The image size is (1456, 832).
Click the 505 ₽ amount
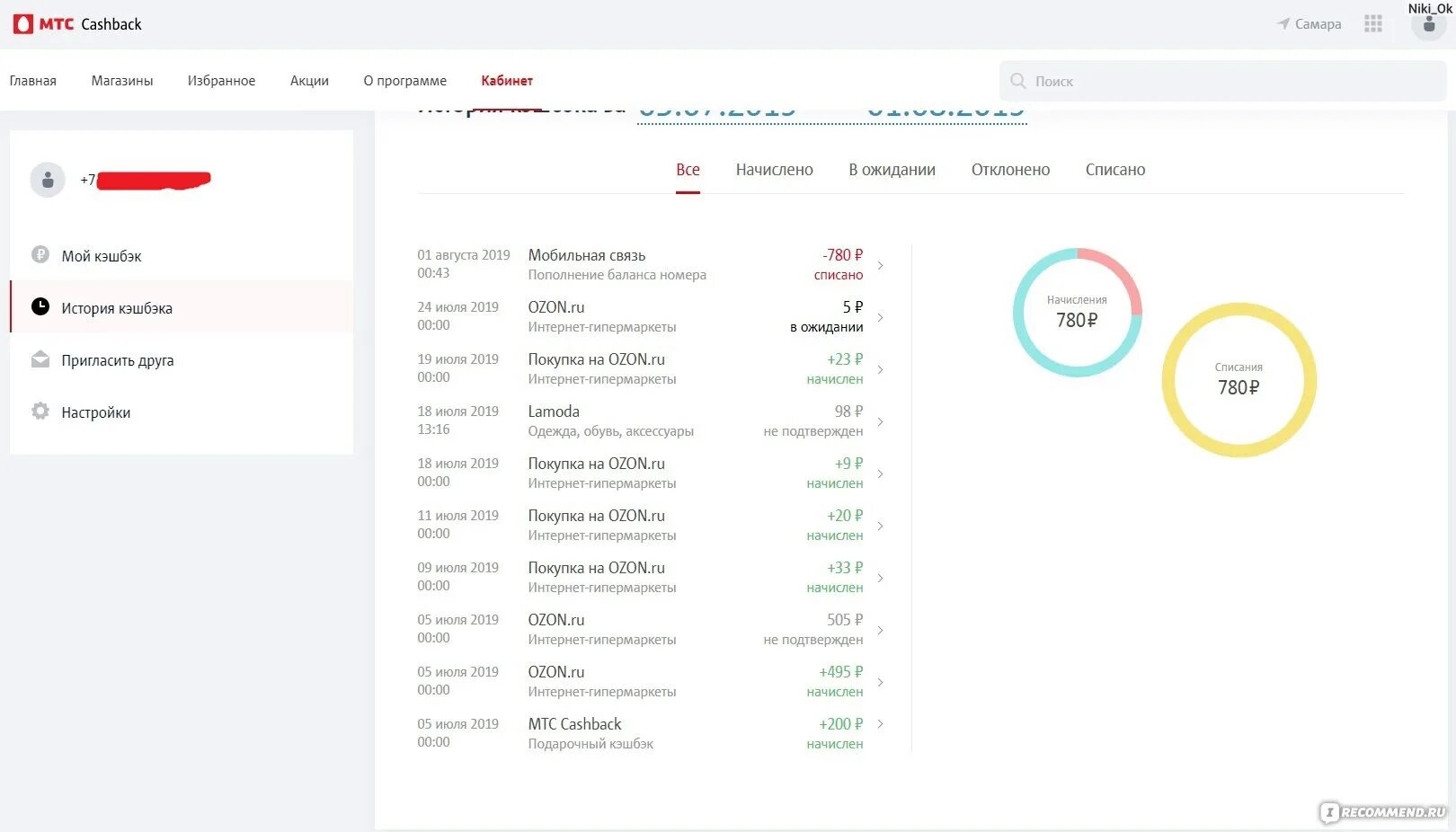coord(845,620)
